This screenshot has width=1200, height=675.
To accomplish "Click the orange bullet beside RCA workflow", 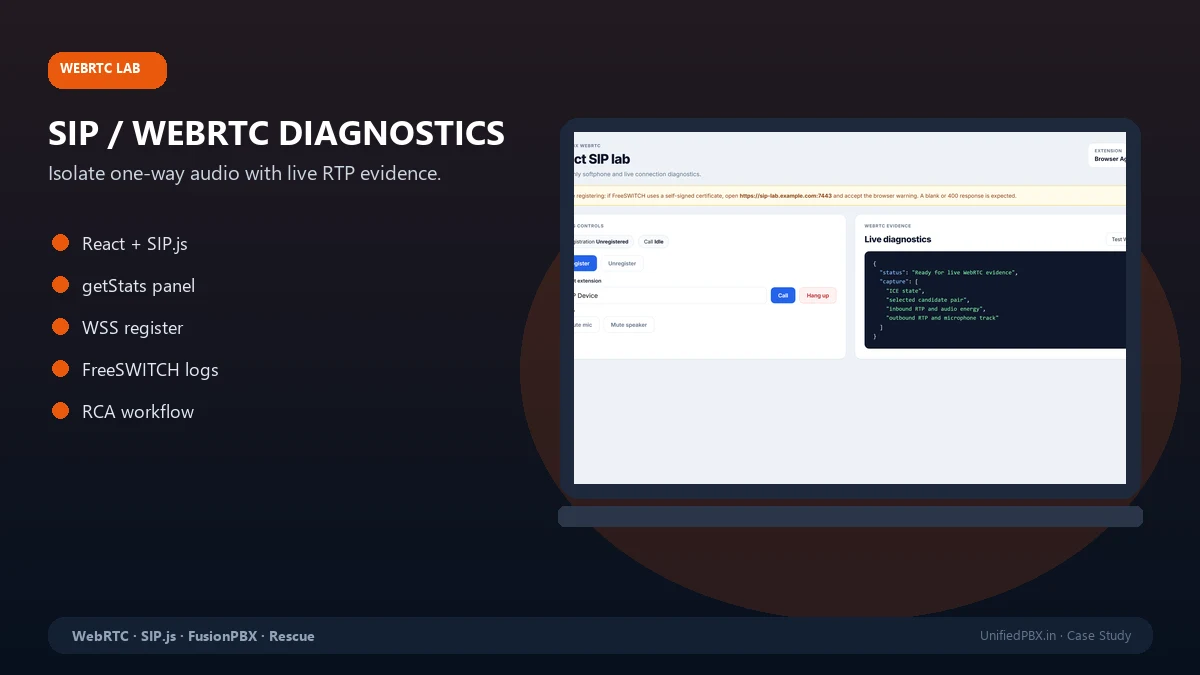I will [x=60, y=411].
